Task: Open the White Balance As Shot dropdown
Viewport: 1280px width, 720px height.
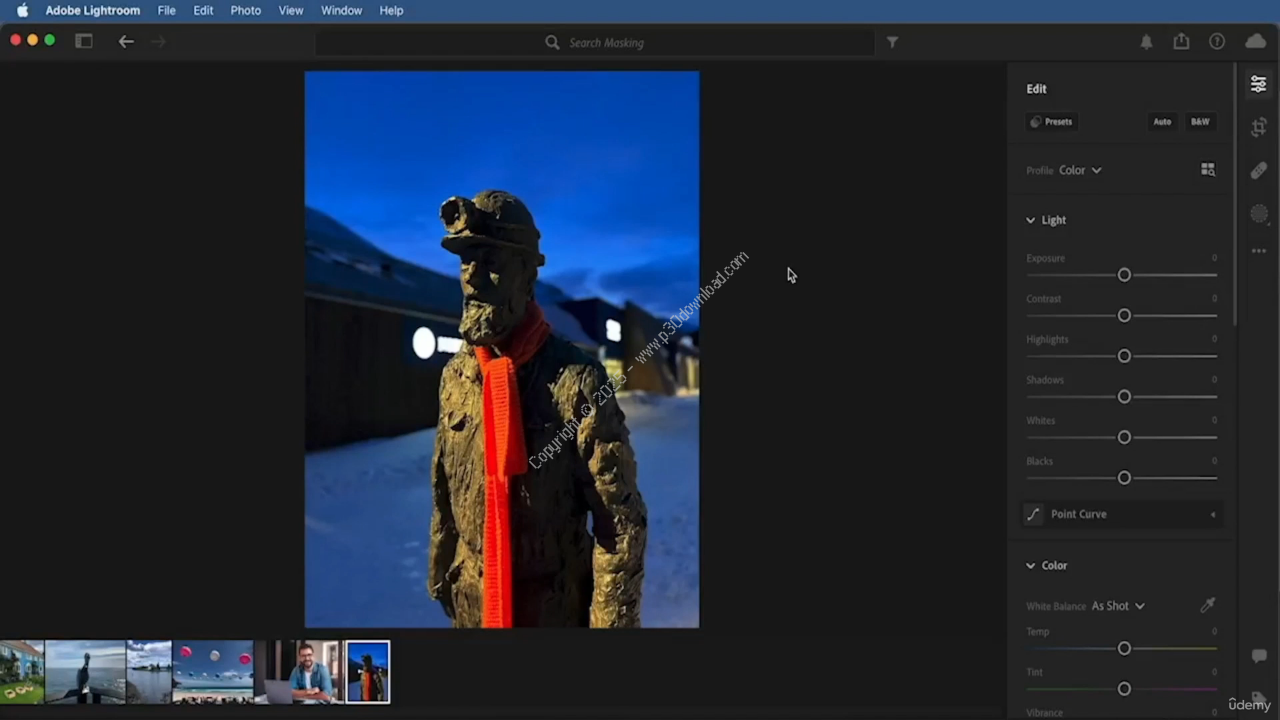Action: point(1118,606)
